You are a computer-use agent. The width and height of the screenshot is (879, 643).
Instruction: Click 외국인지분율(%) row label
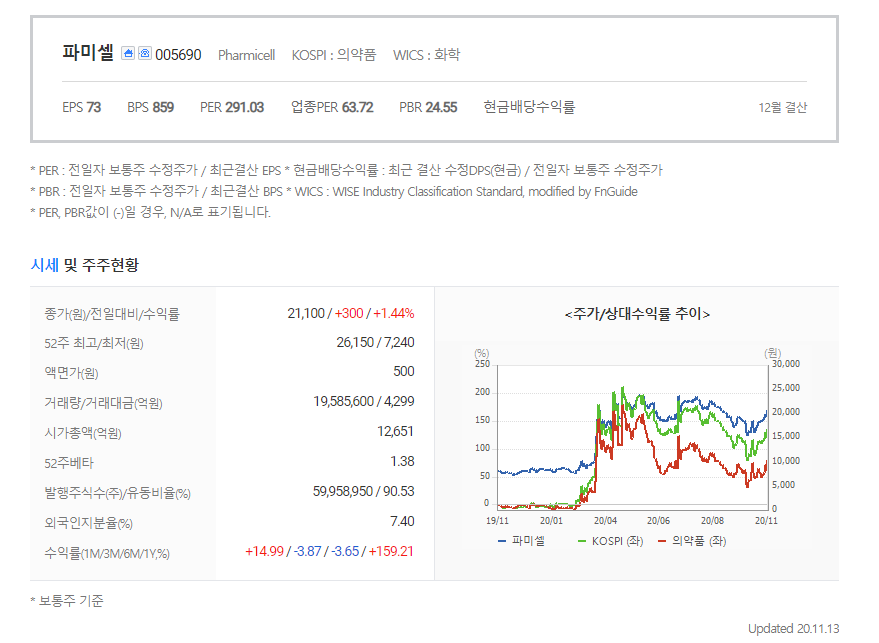click(x=89, y=523)
